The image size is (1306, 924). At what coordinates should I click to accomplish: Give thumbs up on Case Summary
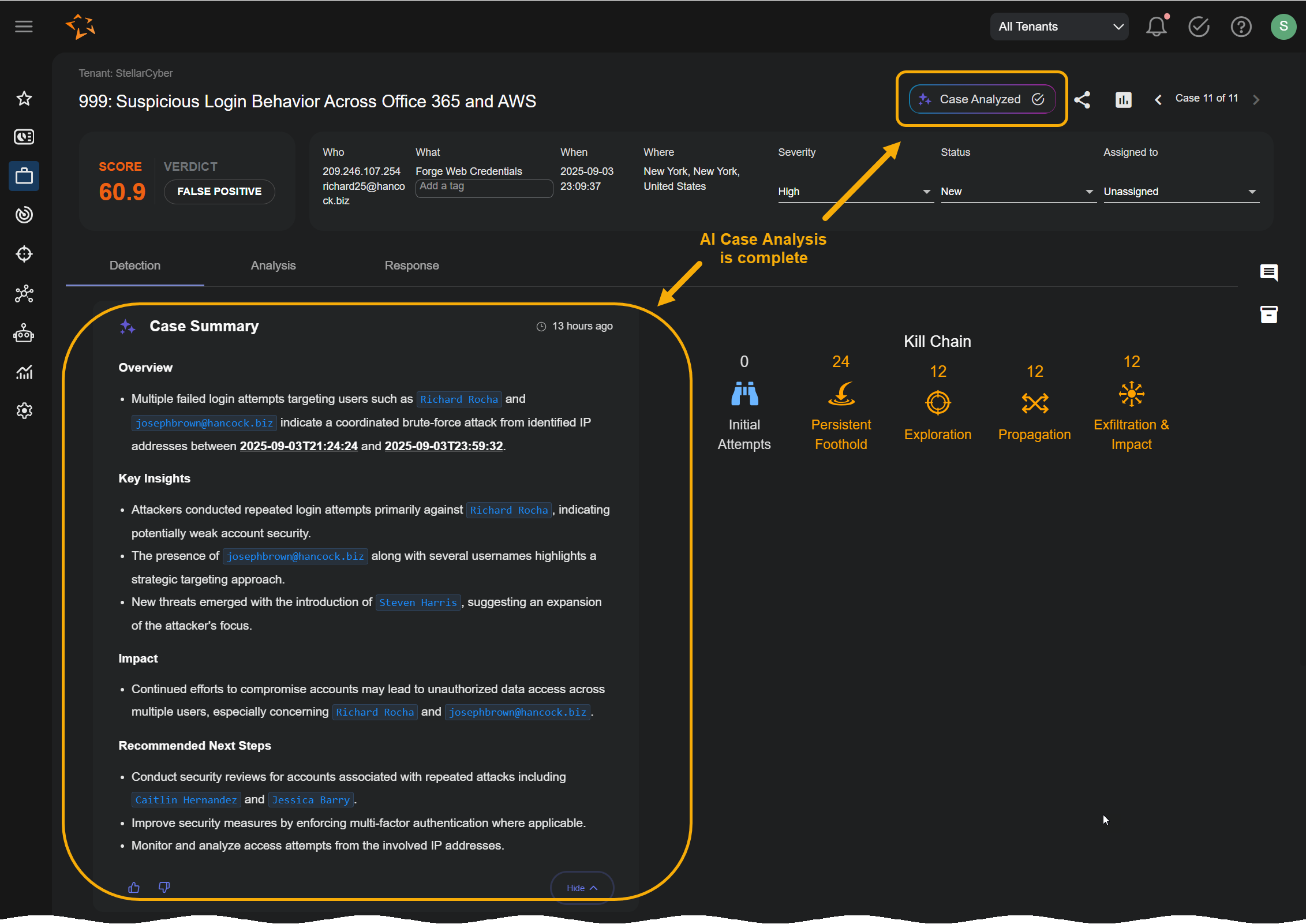point(134,887)
